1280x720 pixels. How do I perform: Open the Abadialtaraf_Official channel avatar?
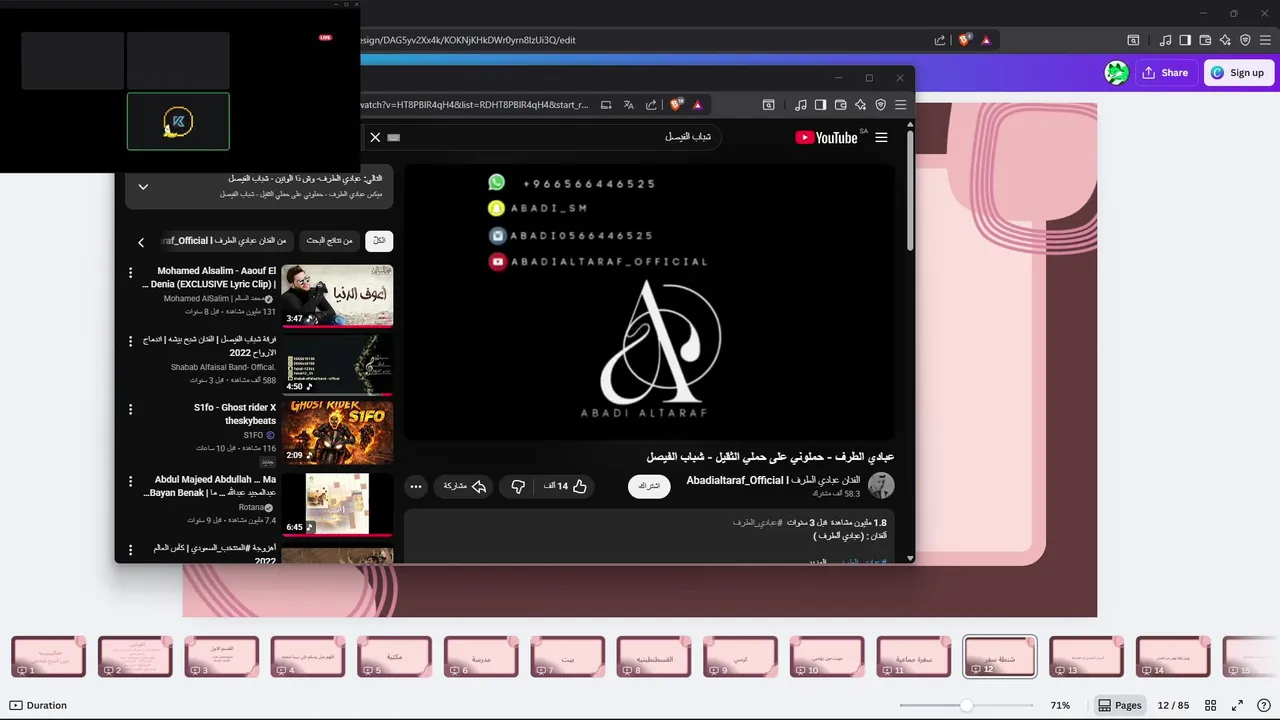click(881, 486)
